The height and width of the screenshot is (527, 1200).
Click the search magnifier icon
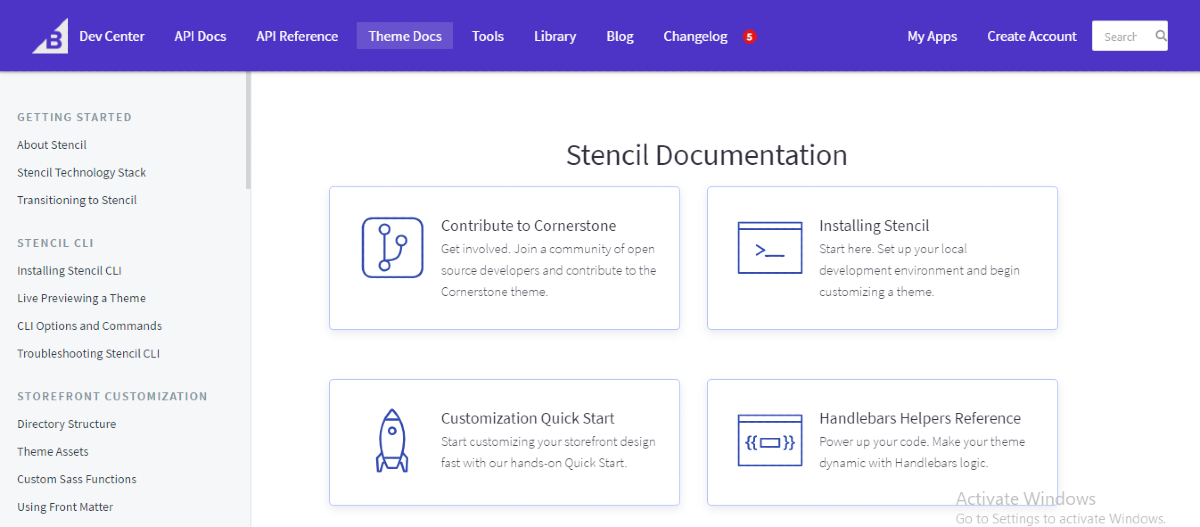click(x=1160, y=36)
